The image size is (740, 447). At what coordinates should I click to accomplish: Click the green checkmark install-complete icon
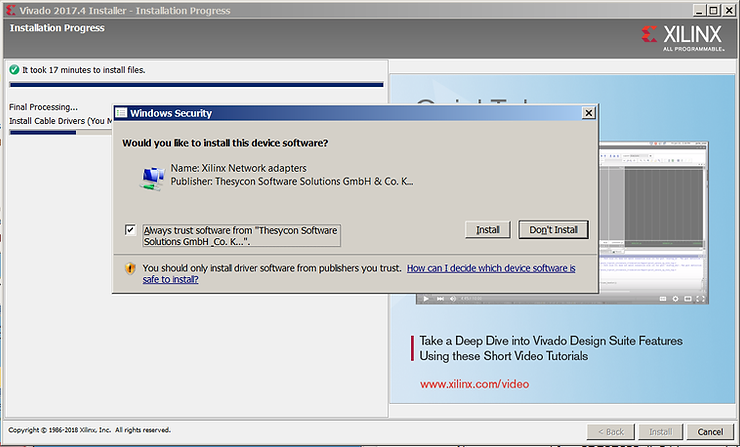coord(14,70)
